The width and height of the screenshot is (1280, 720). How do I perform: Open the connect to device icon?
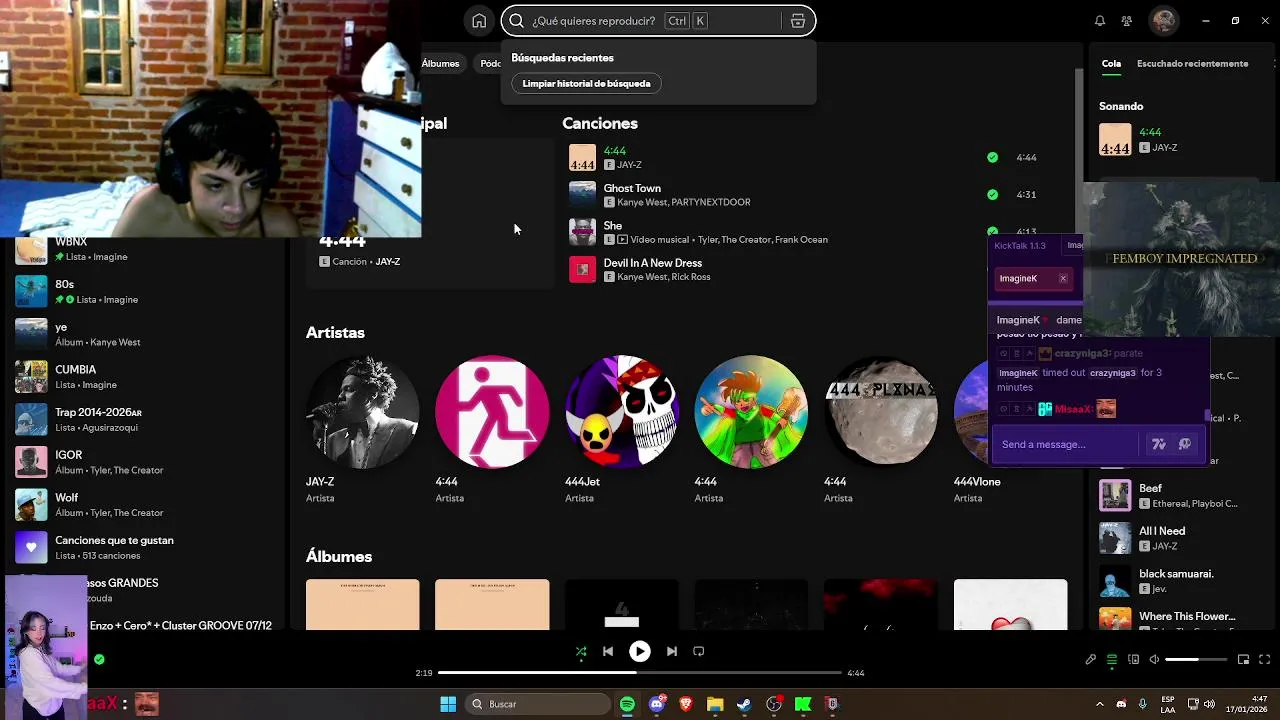[x=1133, y=659]
